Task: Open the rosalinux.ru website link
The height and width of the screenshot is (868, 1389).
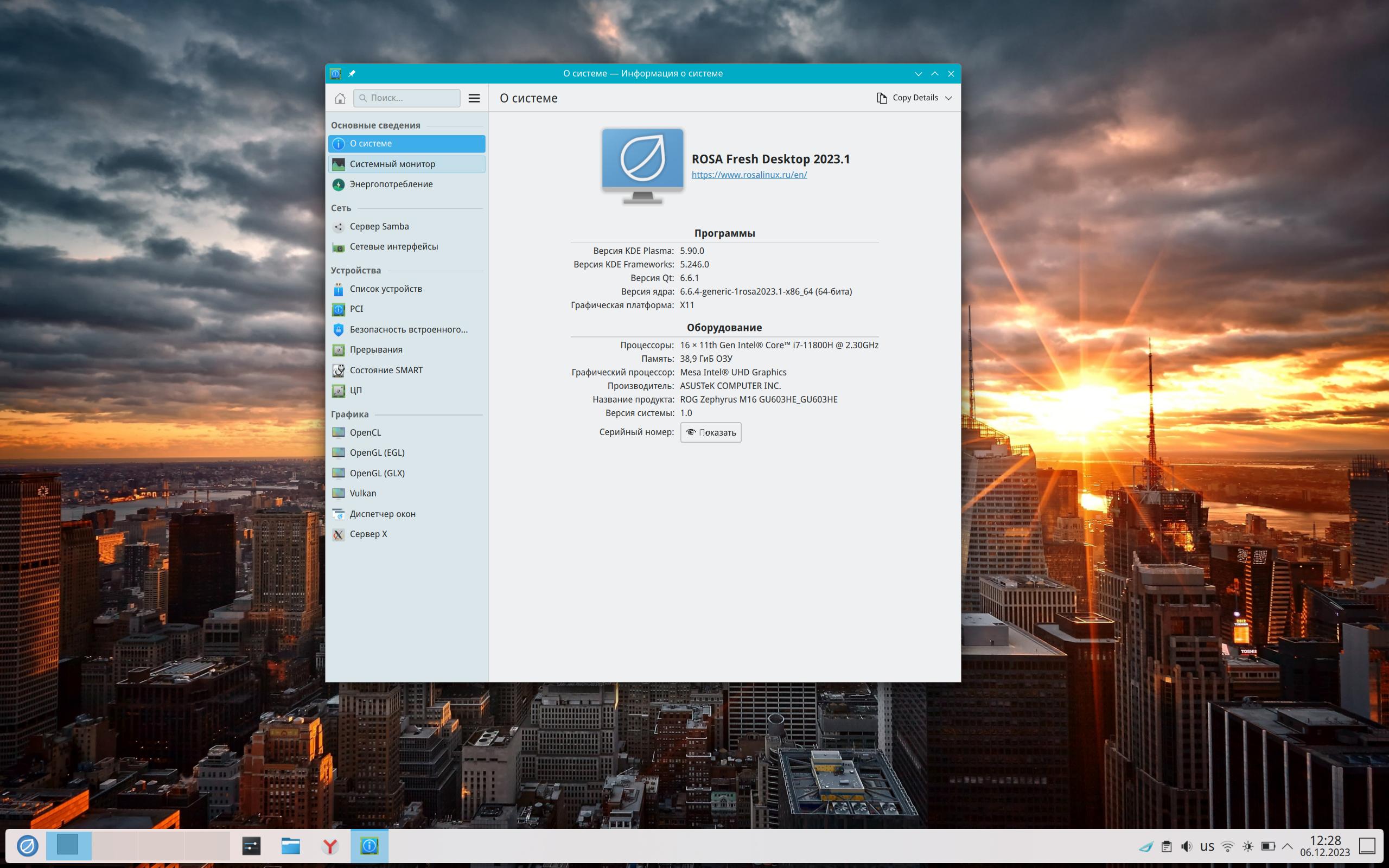Action: tap(749, 175)
